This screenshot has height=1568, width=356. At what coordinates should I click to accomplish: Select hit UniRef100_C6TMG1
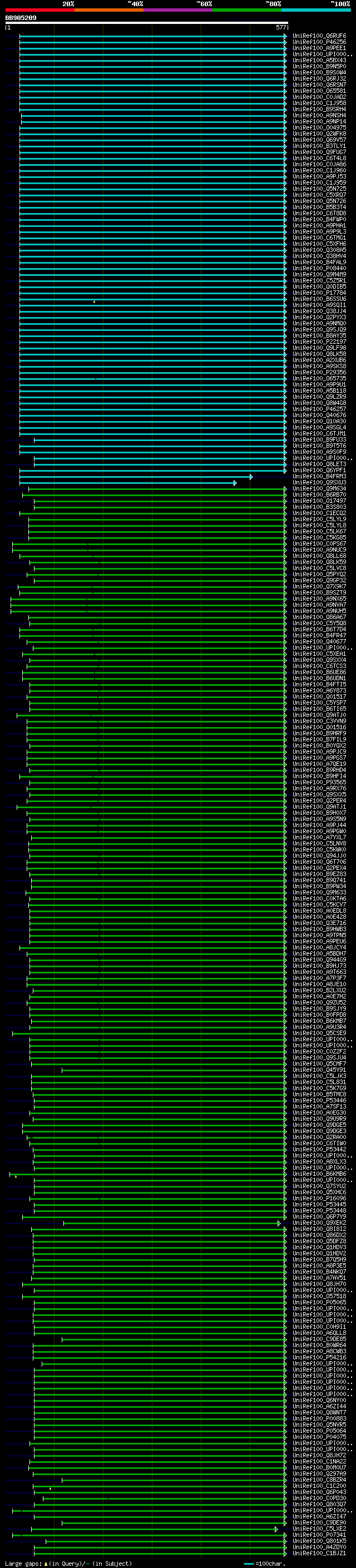(x=319, y=238)
